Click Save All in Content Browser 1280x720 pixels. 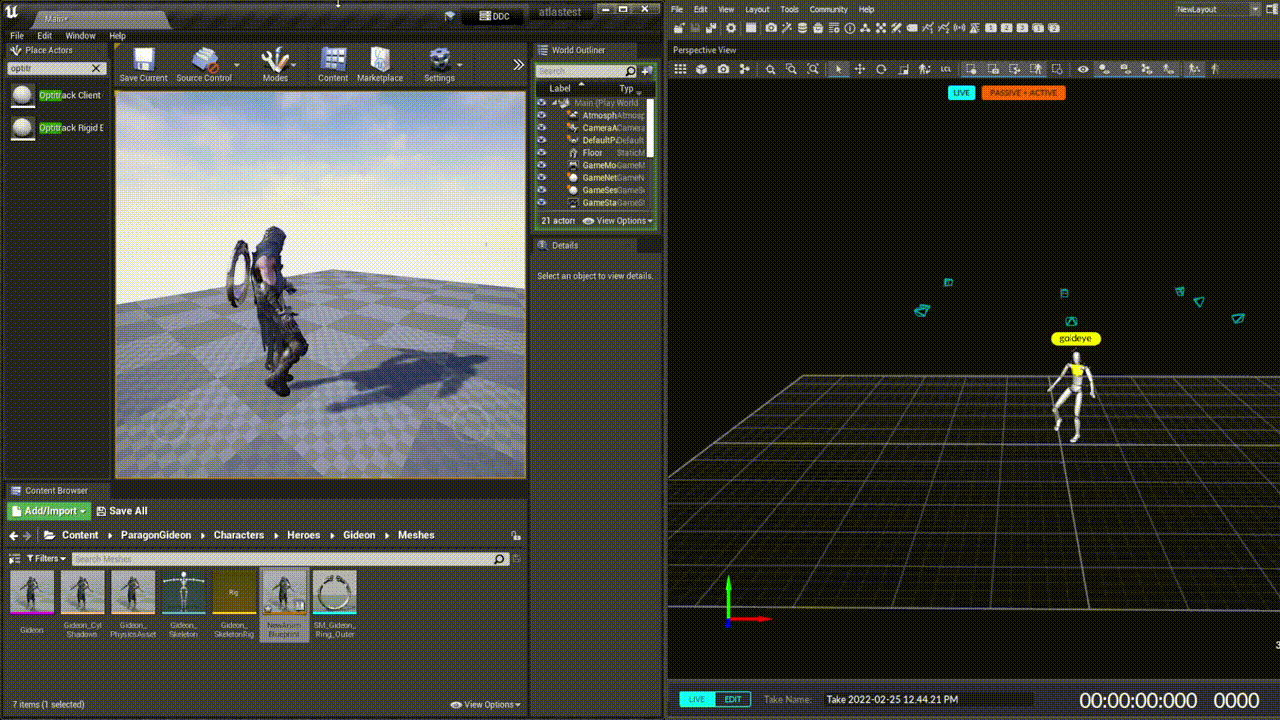[122, 511]
